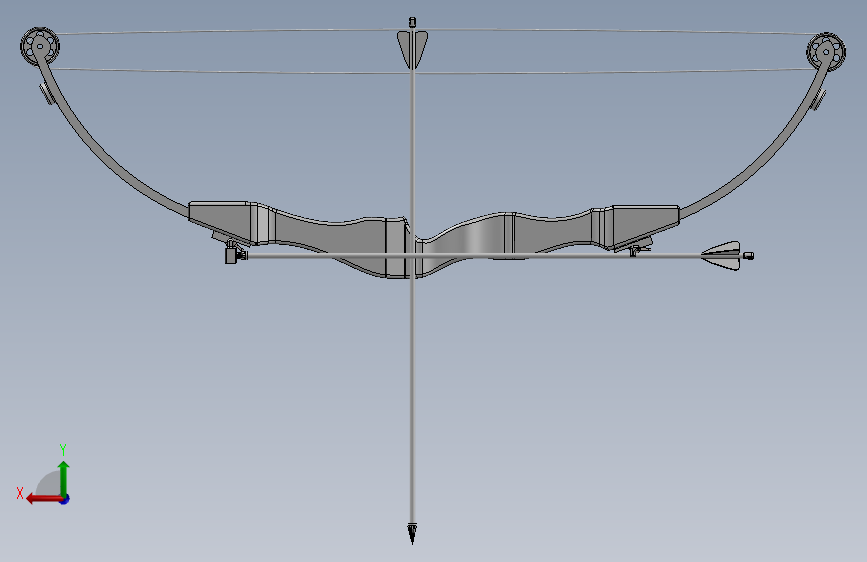
Task: Click the green Y label of triad
Action: (x=63, y=449)
